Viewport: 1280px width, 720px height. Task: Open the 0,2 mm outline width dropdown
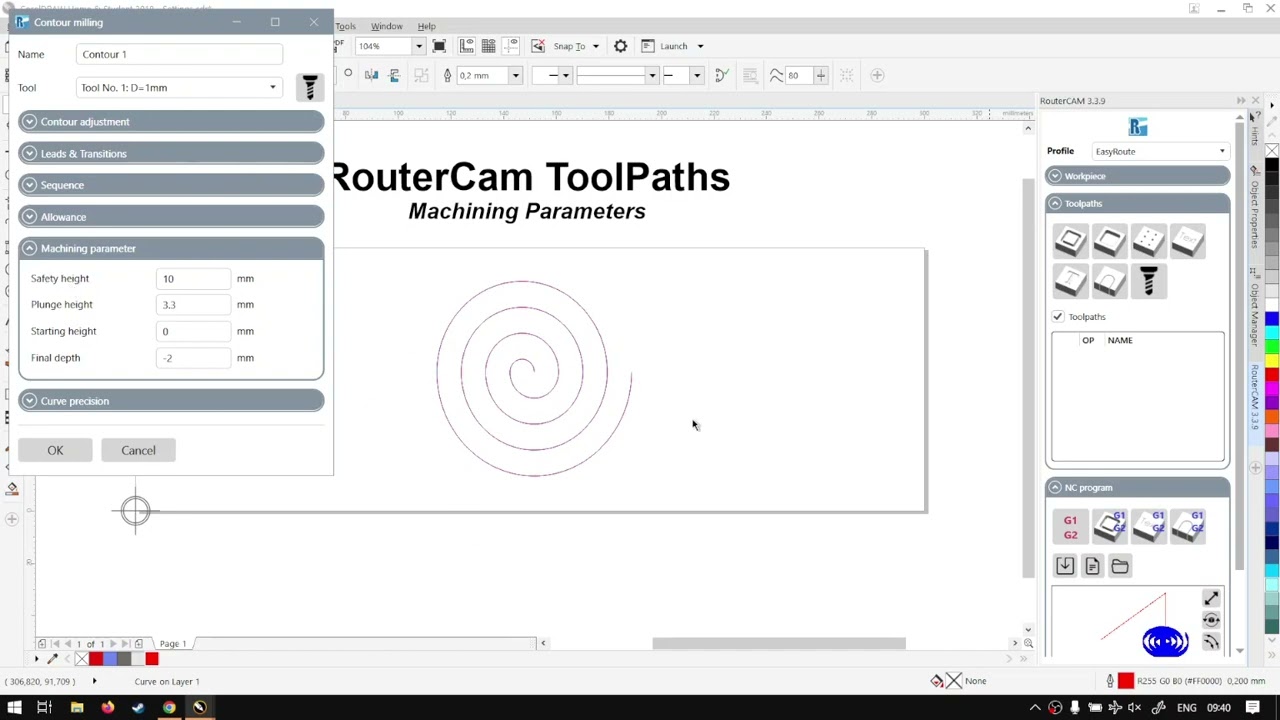tap(515, 76)
